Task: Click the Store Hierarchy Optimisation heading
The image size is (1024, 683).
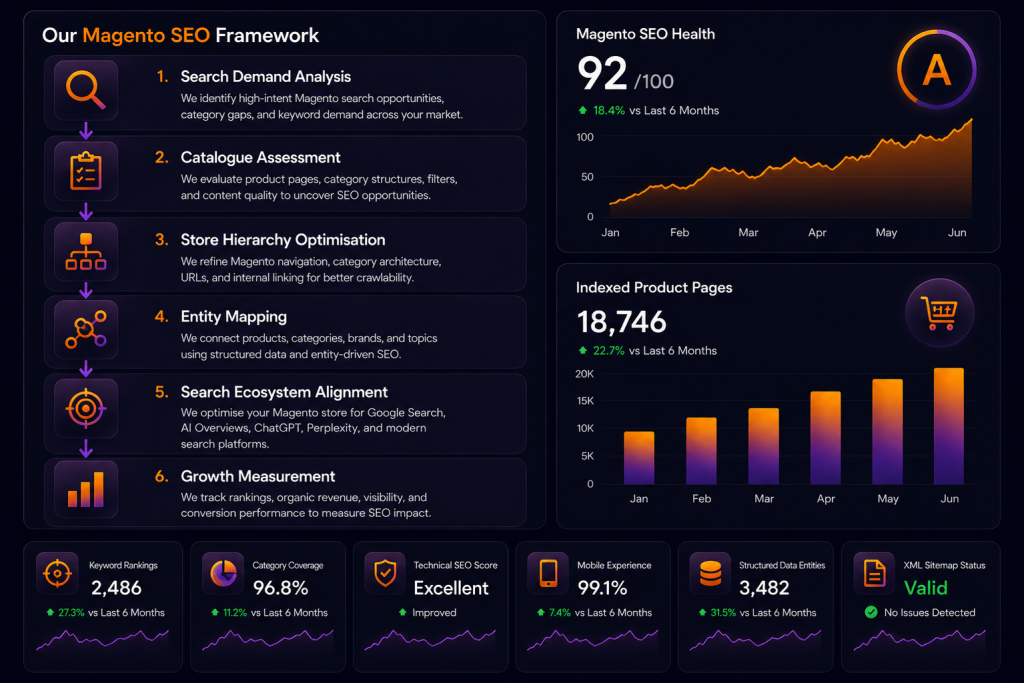Action: 283,240
